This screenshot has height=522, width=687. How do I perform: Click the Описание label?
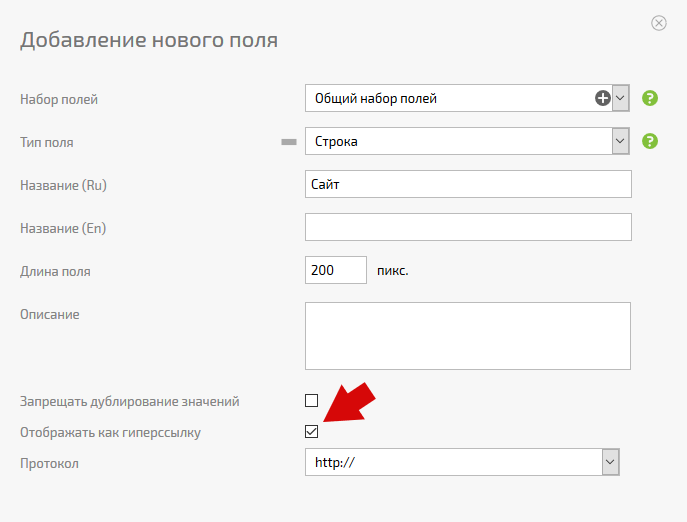click(50, 314)
